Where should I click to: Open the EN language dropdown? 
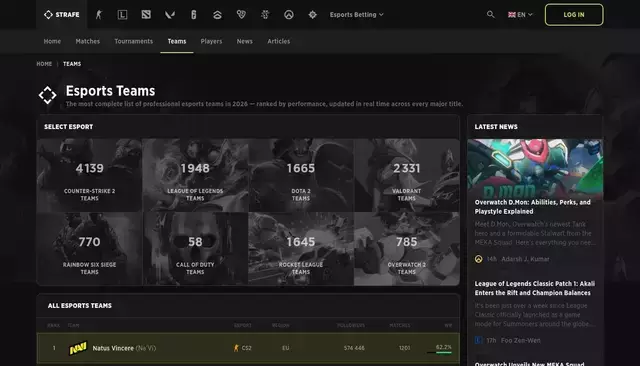point(520,15)
